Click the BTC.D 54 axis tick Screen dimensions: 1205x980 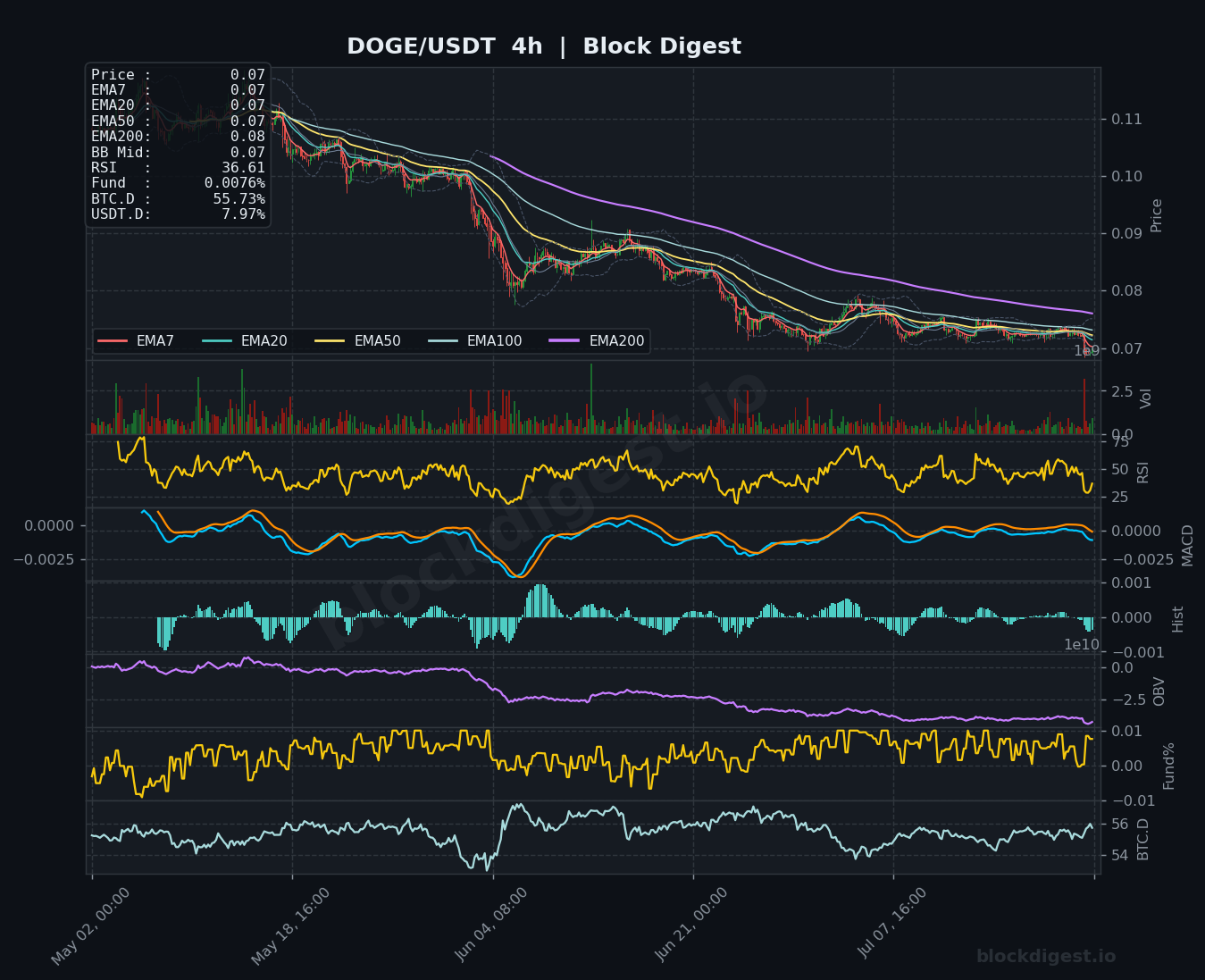click(x=1120, y=855)
